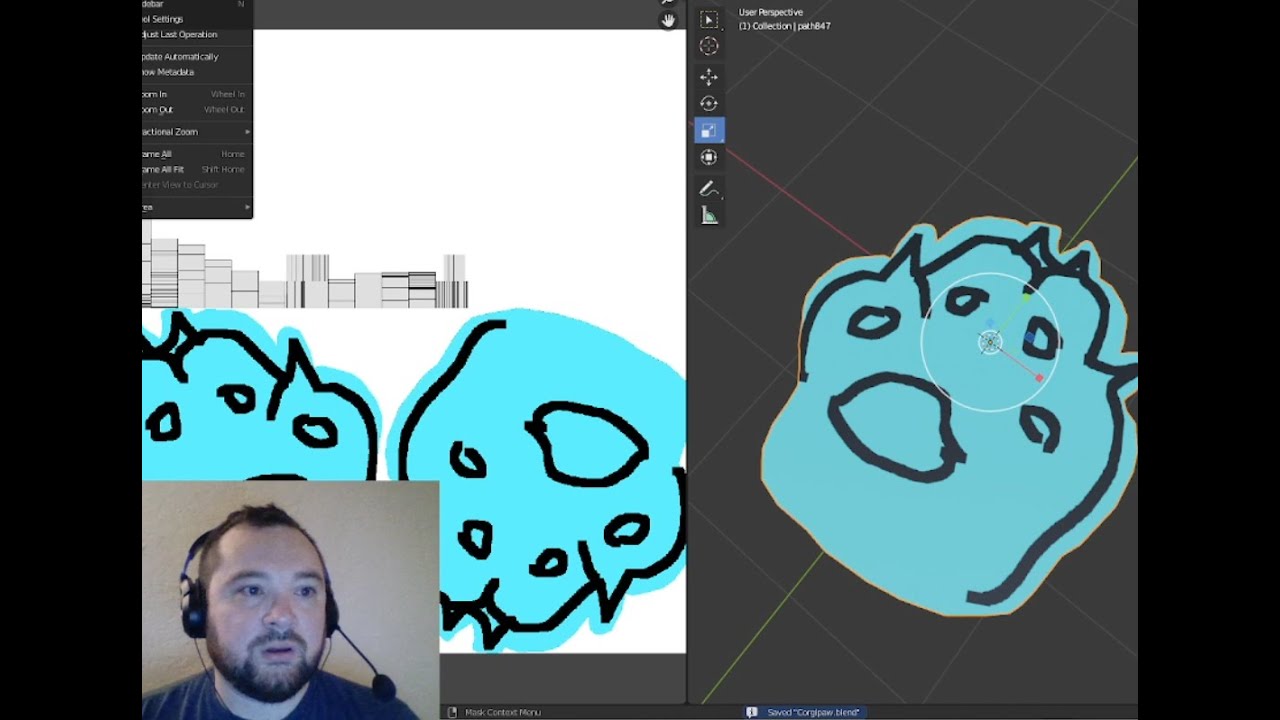Toggle the Sidebar menu entry
Viewport: 1280px width, 720px height.
coord(197,5)
